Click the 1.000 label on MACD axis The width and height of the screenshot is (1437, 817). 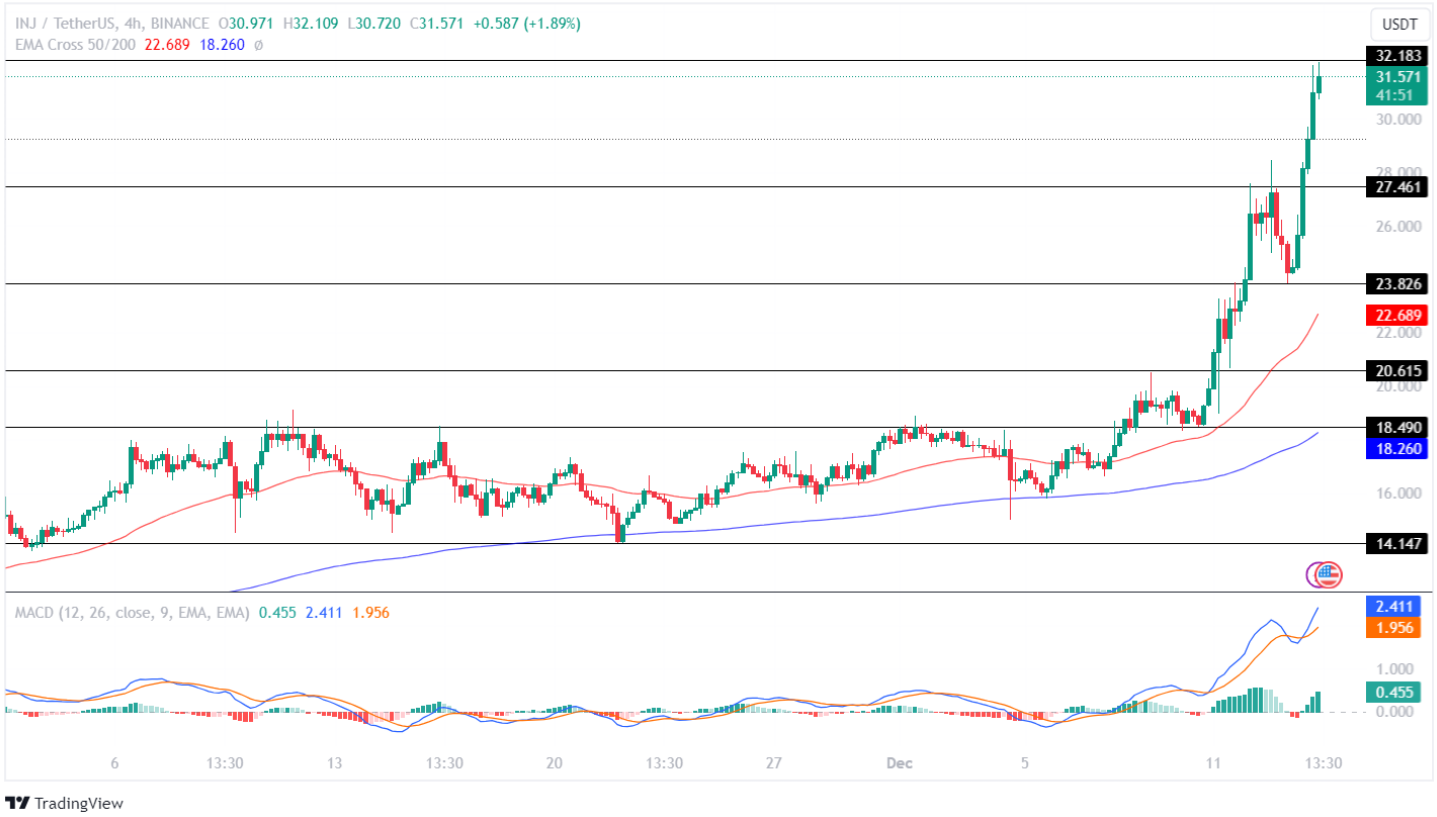pos(1394,669)
